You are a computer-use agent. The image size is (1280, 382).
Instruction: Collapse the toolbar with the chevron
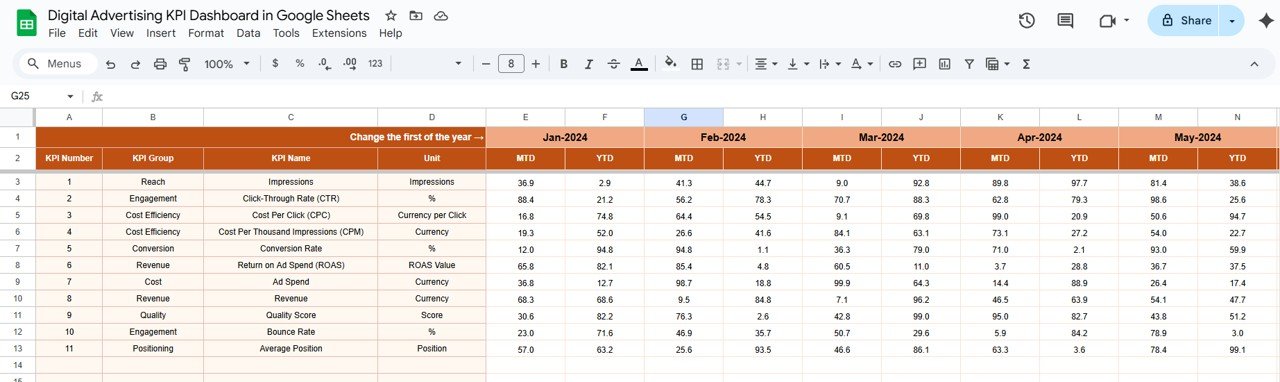point(1255,64)
